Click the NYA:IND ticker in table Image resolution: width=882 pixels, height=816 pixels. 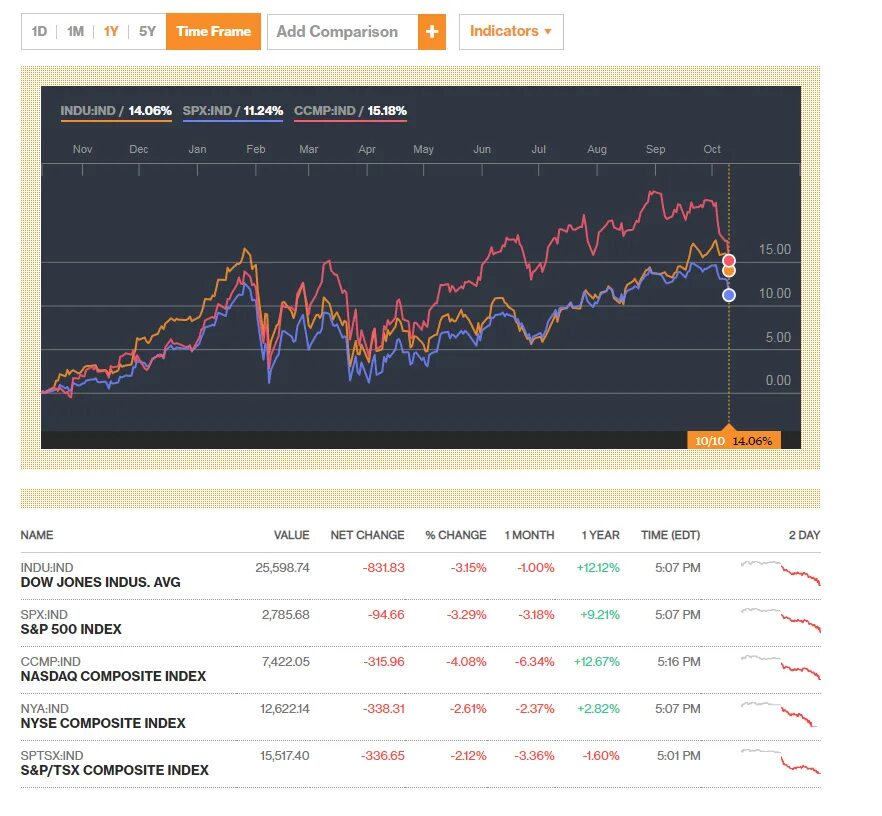pyautogui.click(x=44, y=709)
